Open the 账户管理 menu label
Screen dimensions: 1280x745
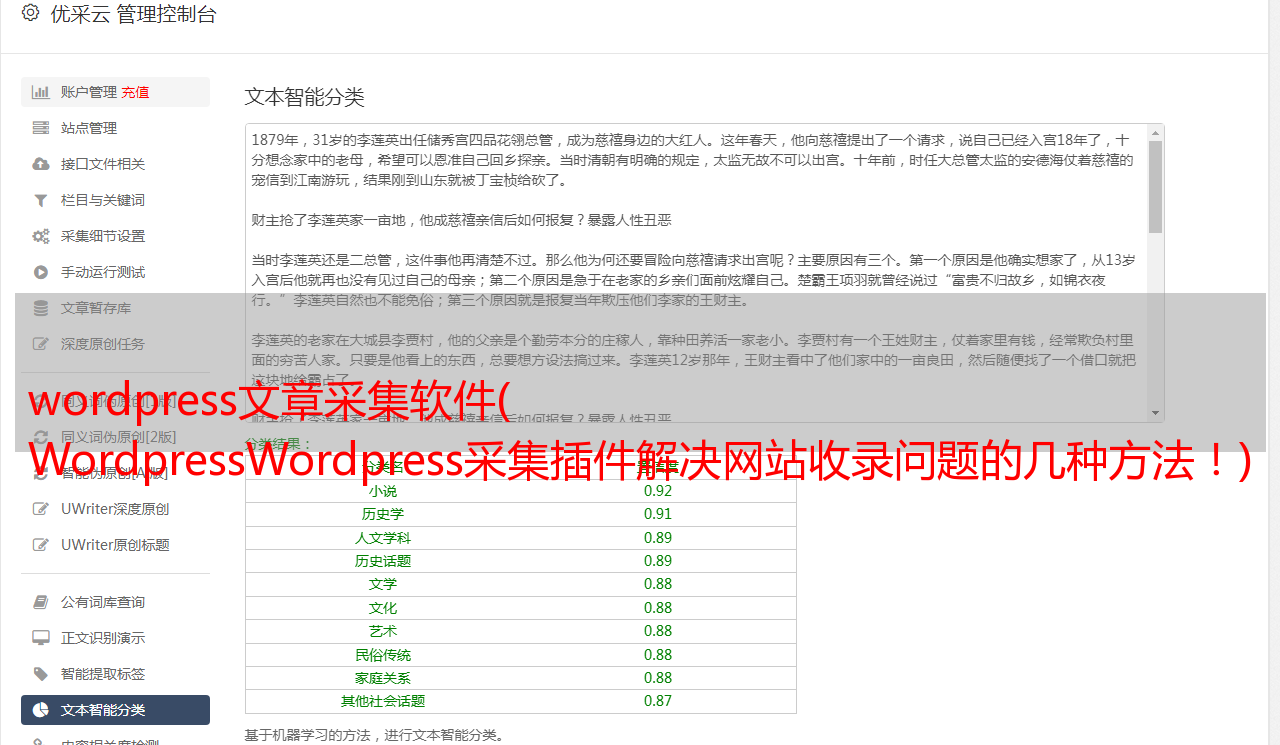click(89, 92)
